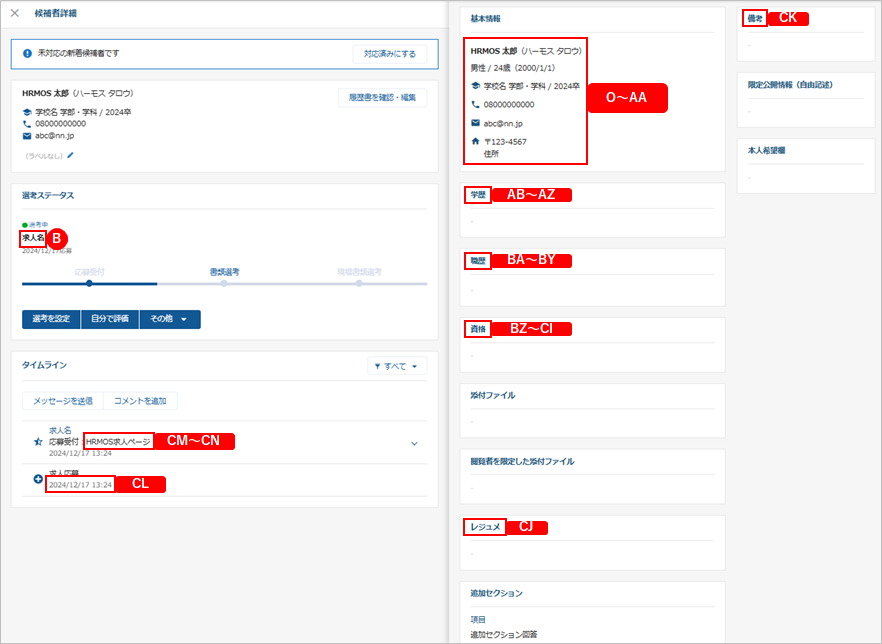This screenshot has width=882, height=644.
Task: Click the 自分で評価 button
Action: (109, 319)
